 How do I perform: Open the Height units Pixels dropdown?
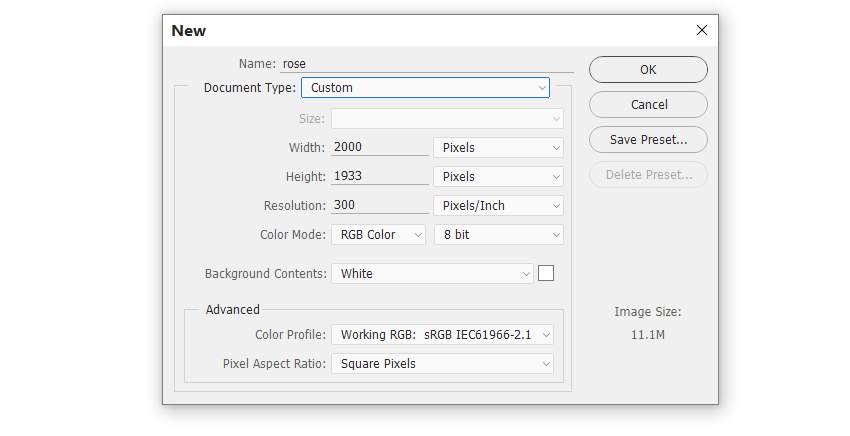(x=499, y=177)
